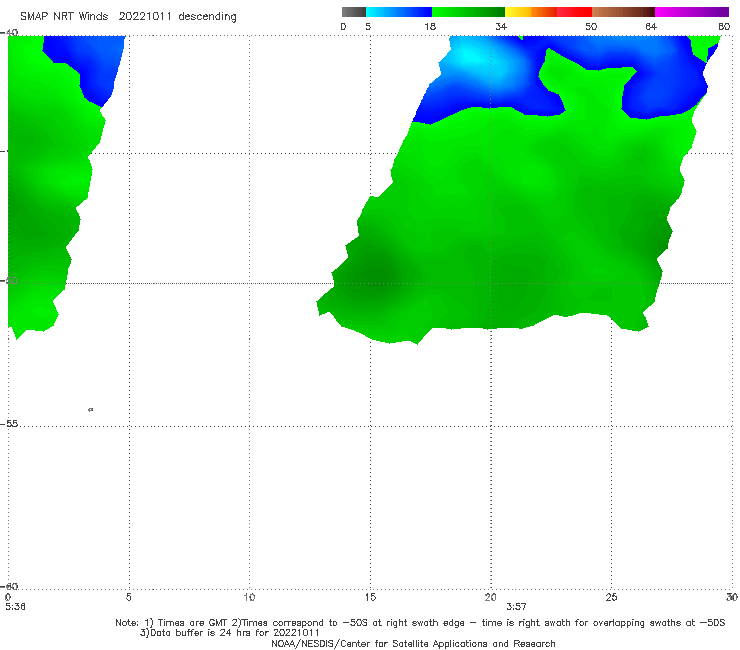Click the longitude axis label '5'
The width and height of the screenshot is (740, 650).
[128, 598]
